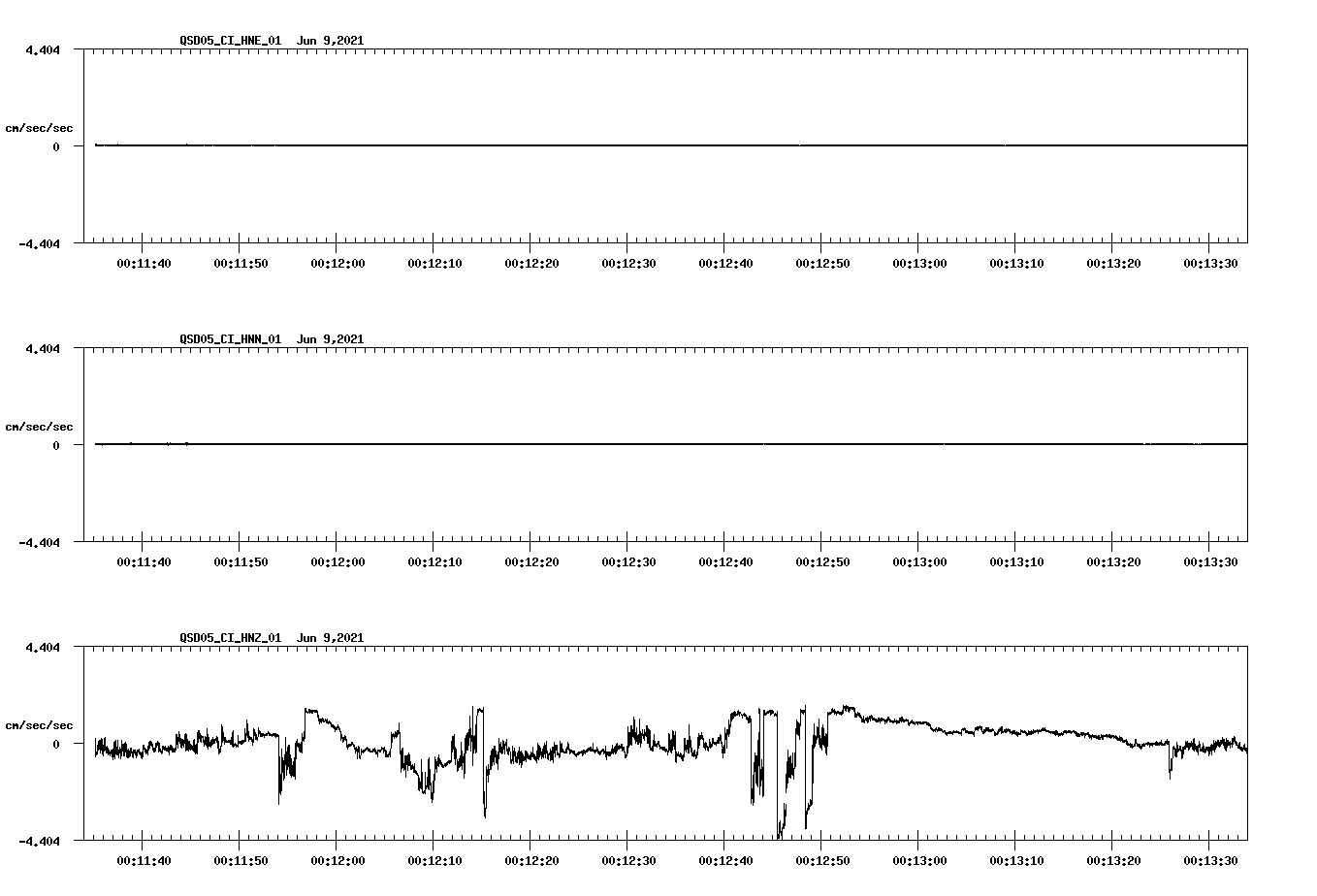The height and width of the screenshot is (896, 1317).
Task: Click 00:11:40 time label under HNE plot
Action: 144,264
